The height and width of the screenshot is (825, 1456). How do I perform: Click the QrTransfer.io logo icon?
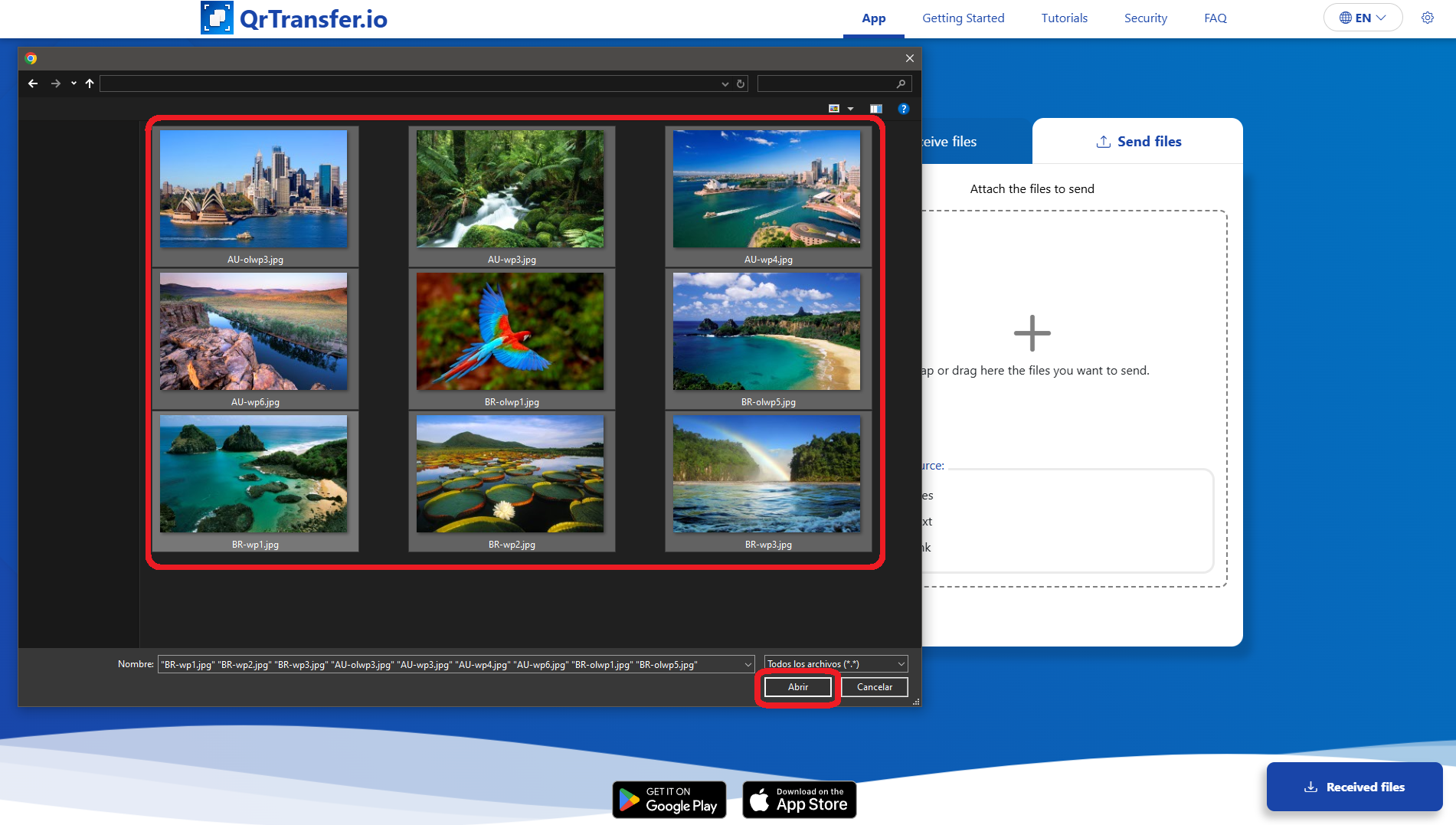click(x=217, y=18)
